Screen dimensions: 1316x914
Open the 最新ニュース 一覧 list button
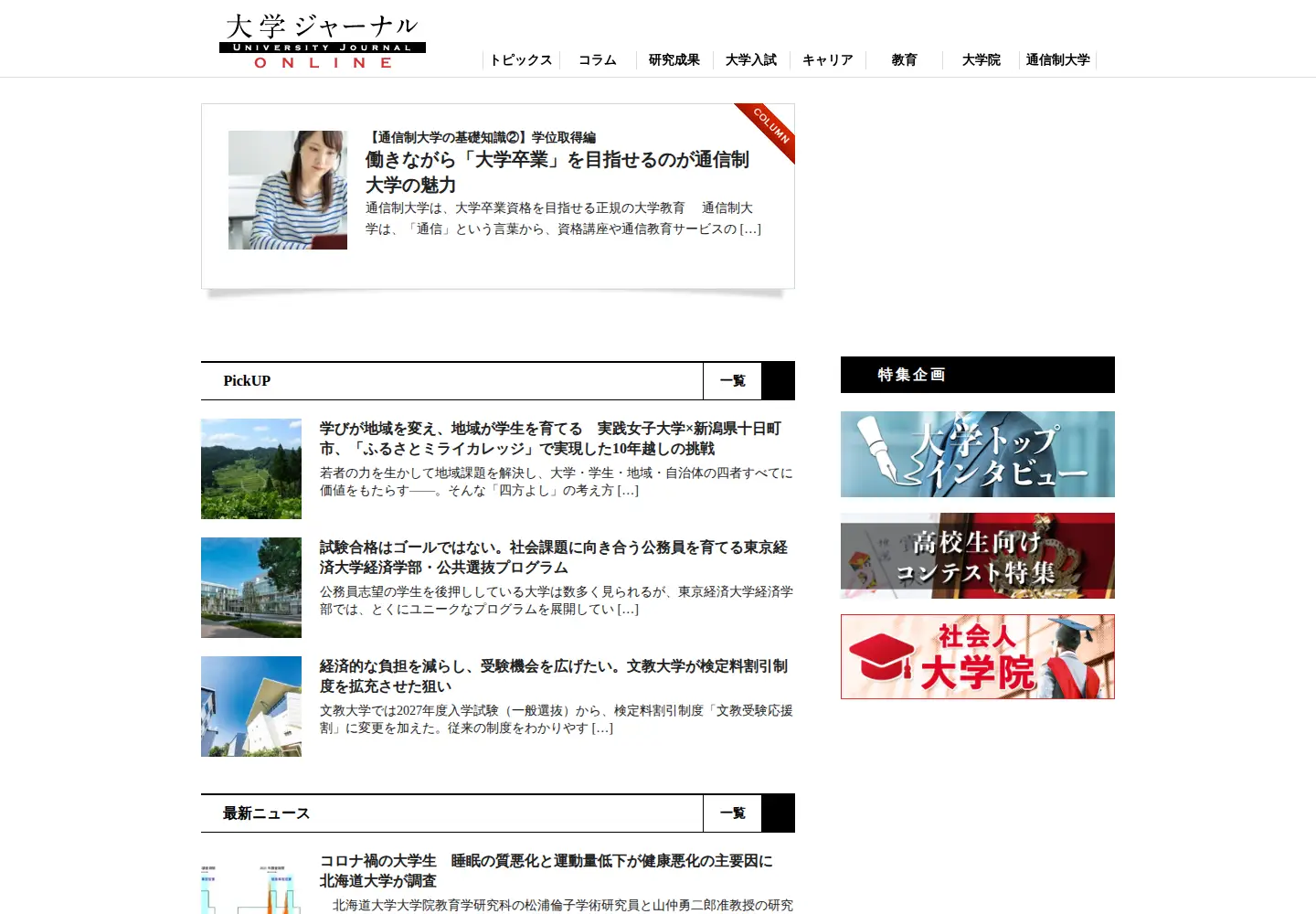733,813
